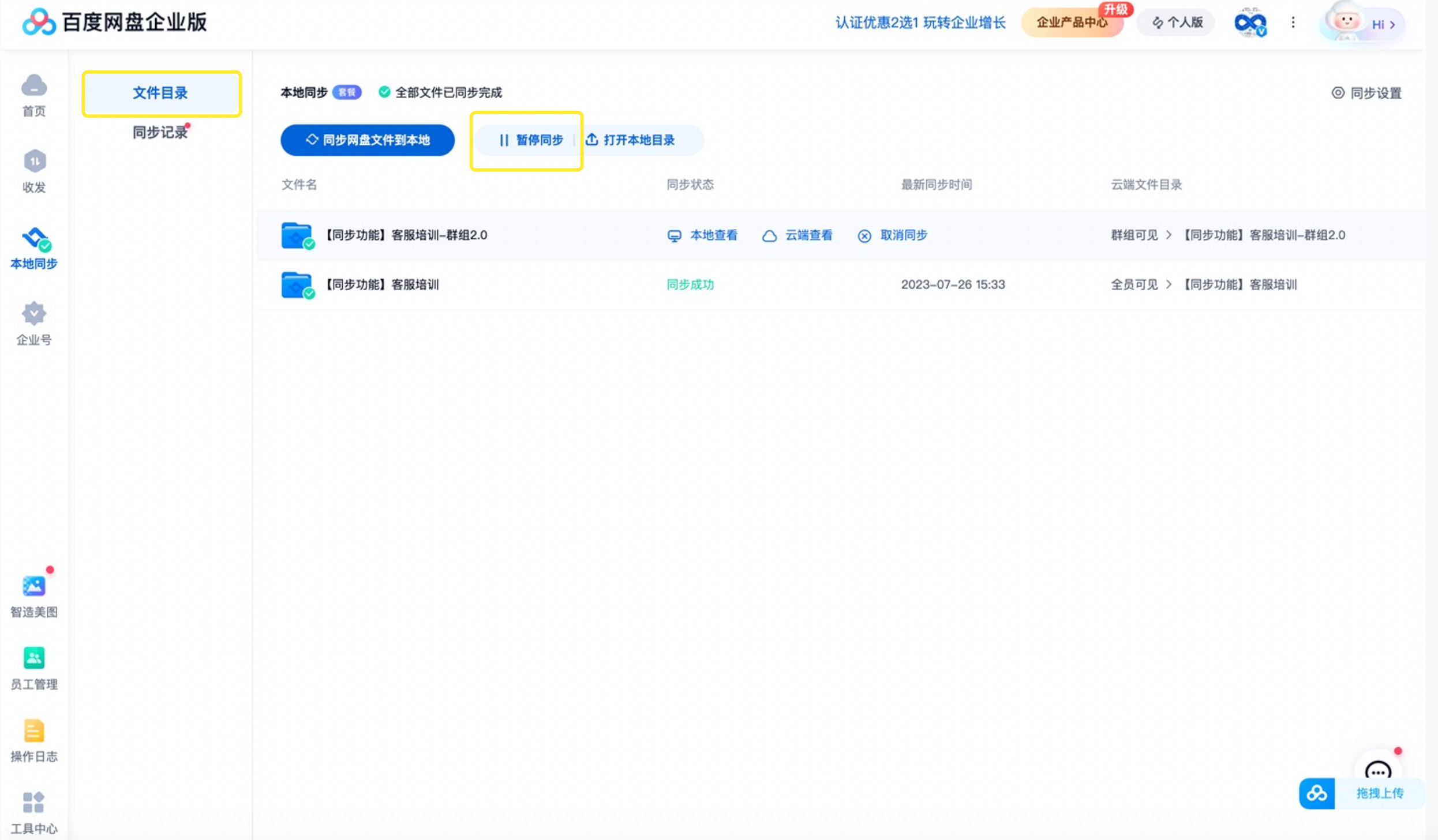Click 同步状态 column header
This screenshot has height=840, width=1438.
click(x=690, y=185)
